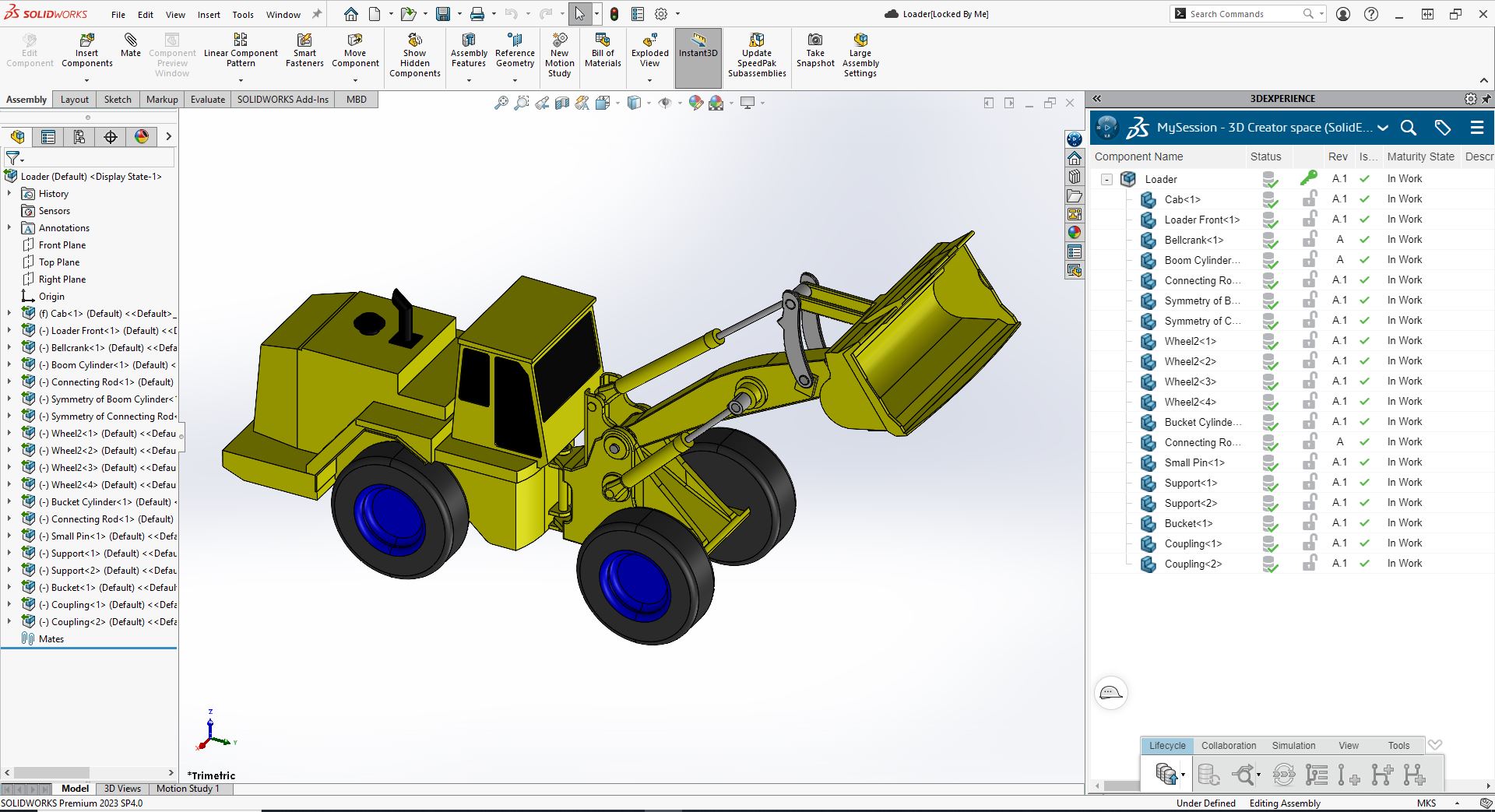Viewport: 1495px width, 812px height.
Task: Open the ConfigurationManager tab icon
Action: pyautogui.click(x=79, y=137)
